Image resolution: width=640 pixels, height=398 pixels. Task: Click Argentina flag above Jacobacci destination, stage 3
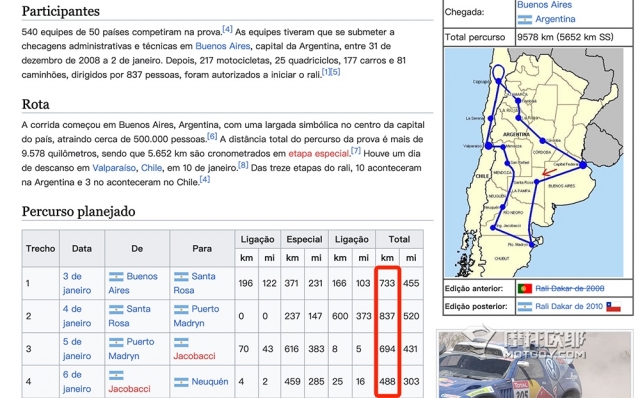(181, 342)
